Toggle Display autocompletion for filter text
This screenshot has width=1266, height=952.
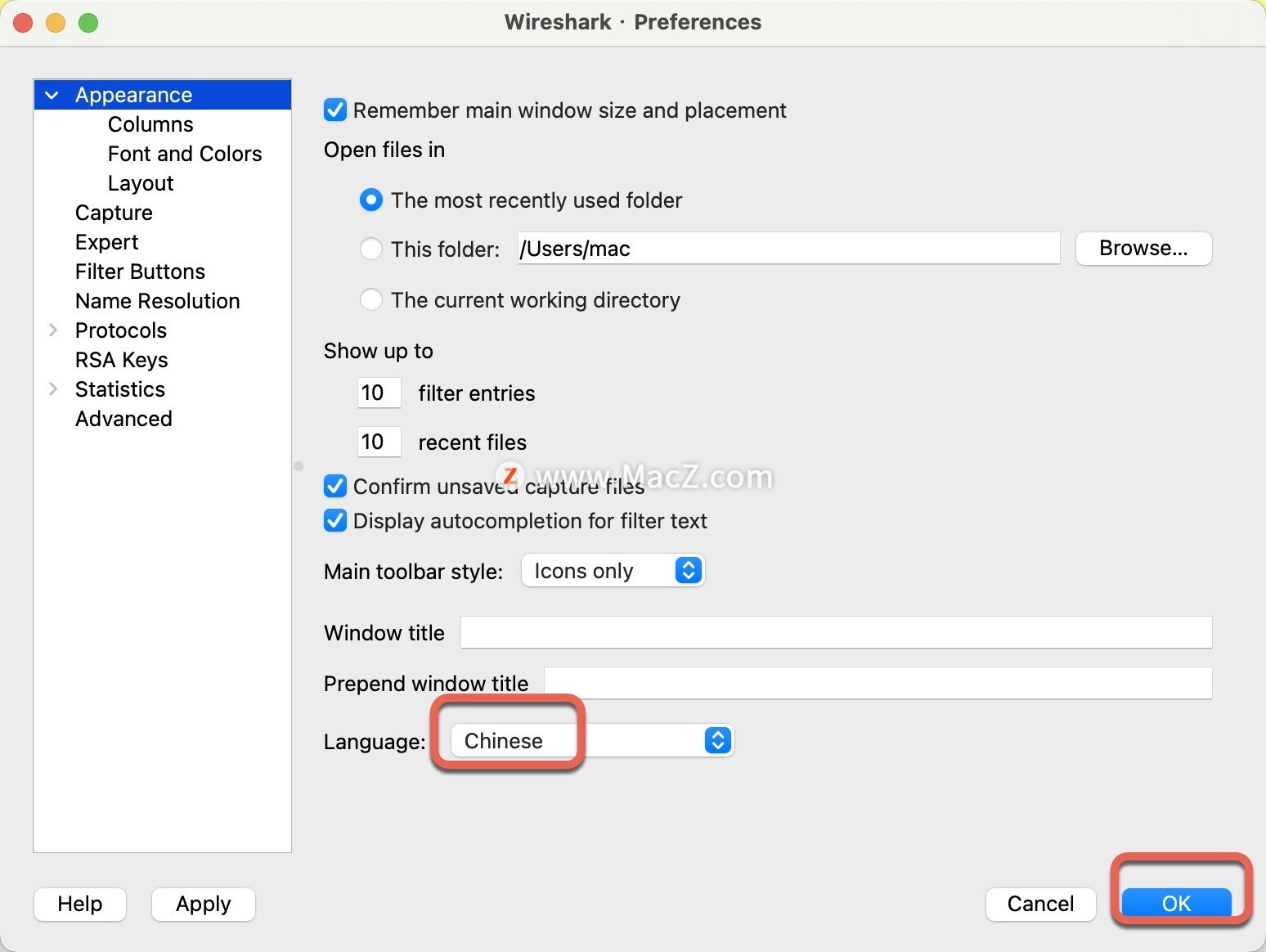click(x=335, y=520)
